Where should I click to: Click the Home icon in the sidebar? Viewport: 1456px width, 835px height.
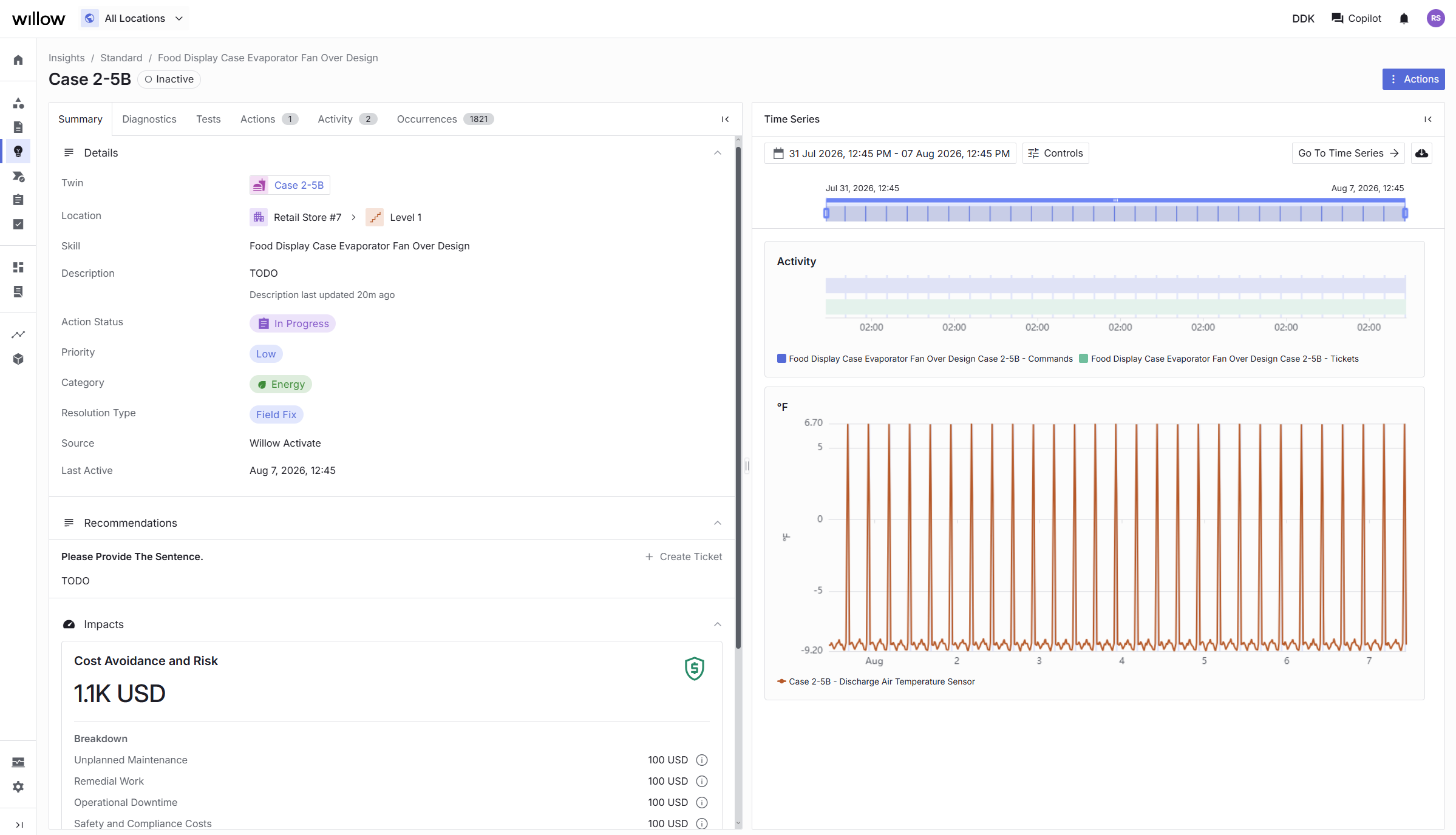(x=18, y=60)
